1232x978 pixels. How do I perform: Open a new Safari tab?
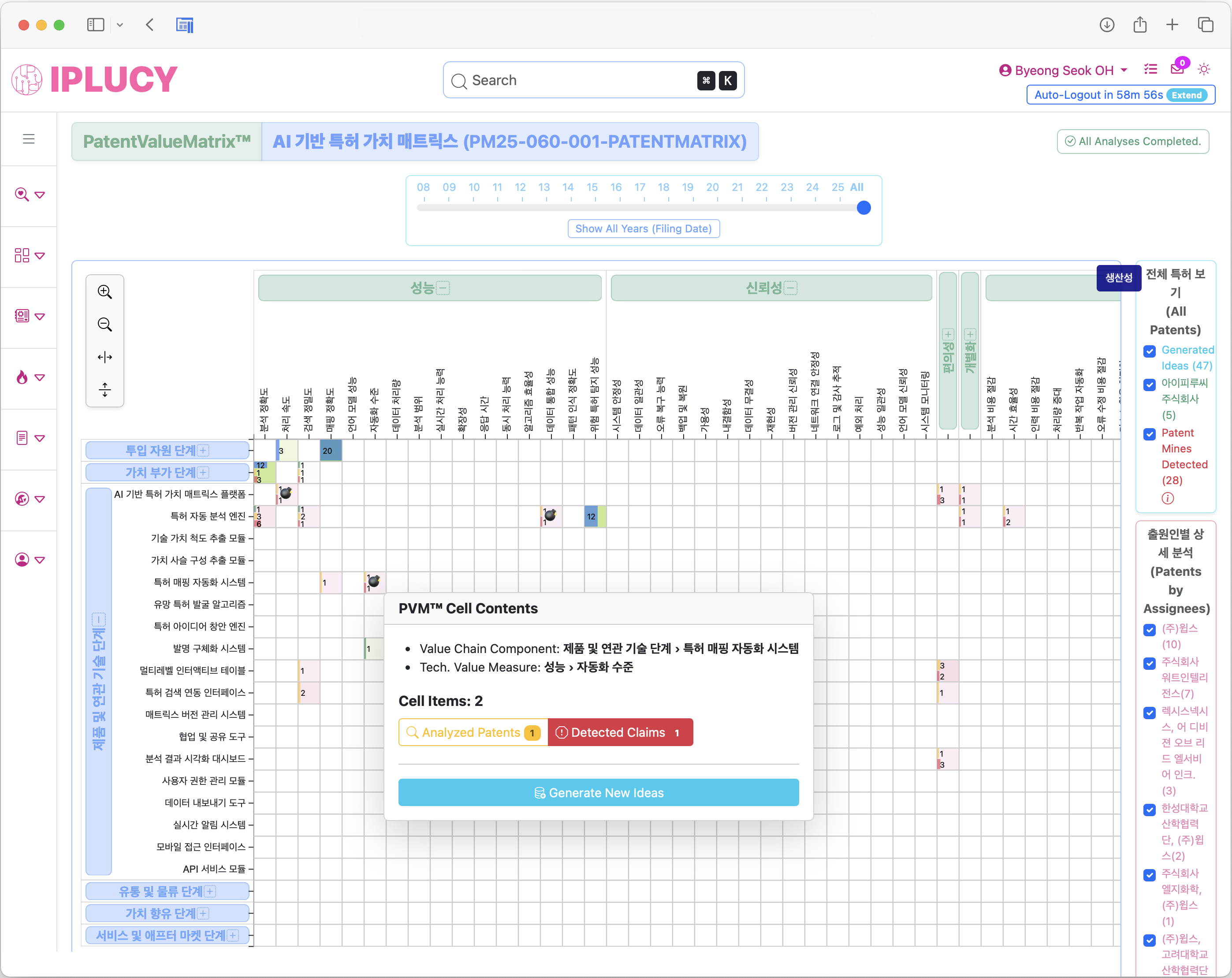pyautogui.click(x=1172, y=25)
